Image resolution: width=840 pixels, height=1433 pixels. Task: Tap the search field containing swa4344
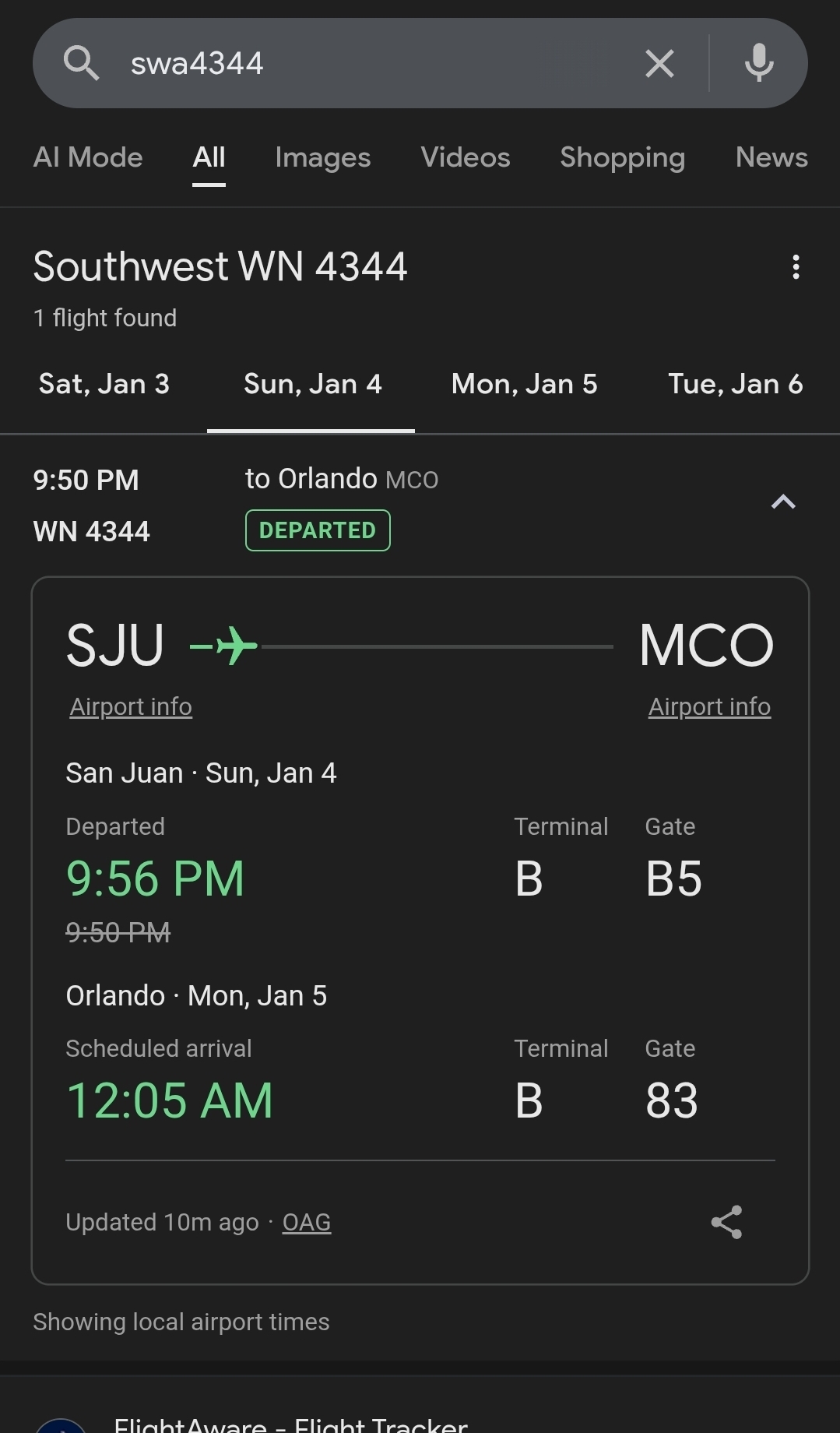(374, 63)
